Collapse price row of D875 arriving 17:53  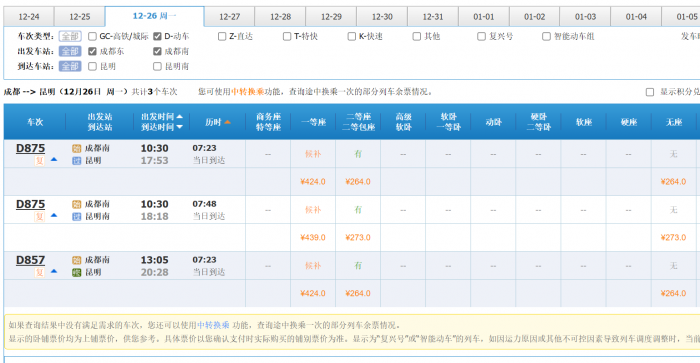tap(54, 159)
